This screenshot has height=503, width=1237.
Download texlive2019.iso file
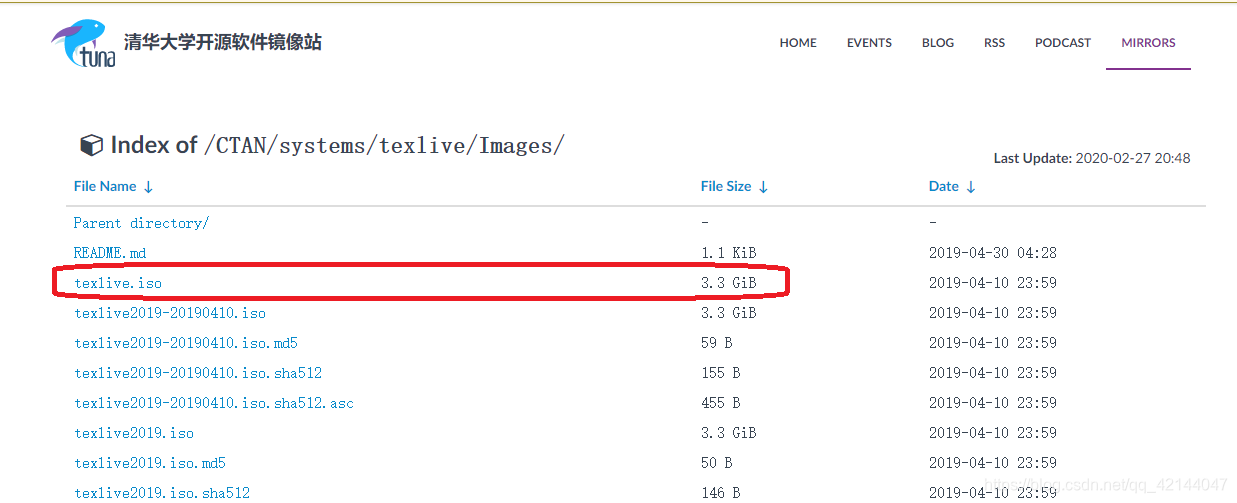(133, 433)
